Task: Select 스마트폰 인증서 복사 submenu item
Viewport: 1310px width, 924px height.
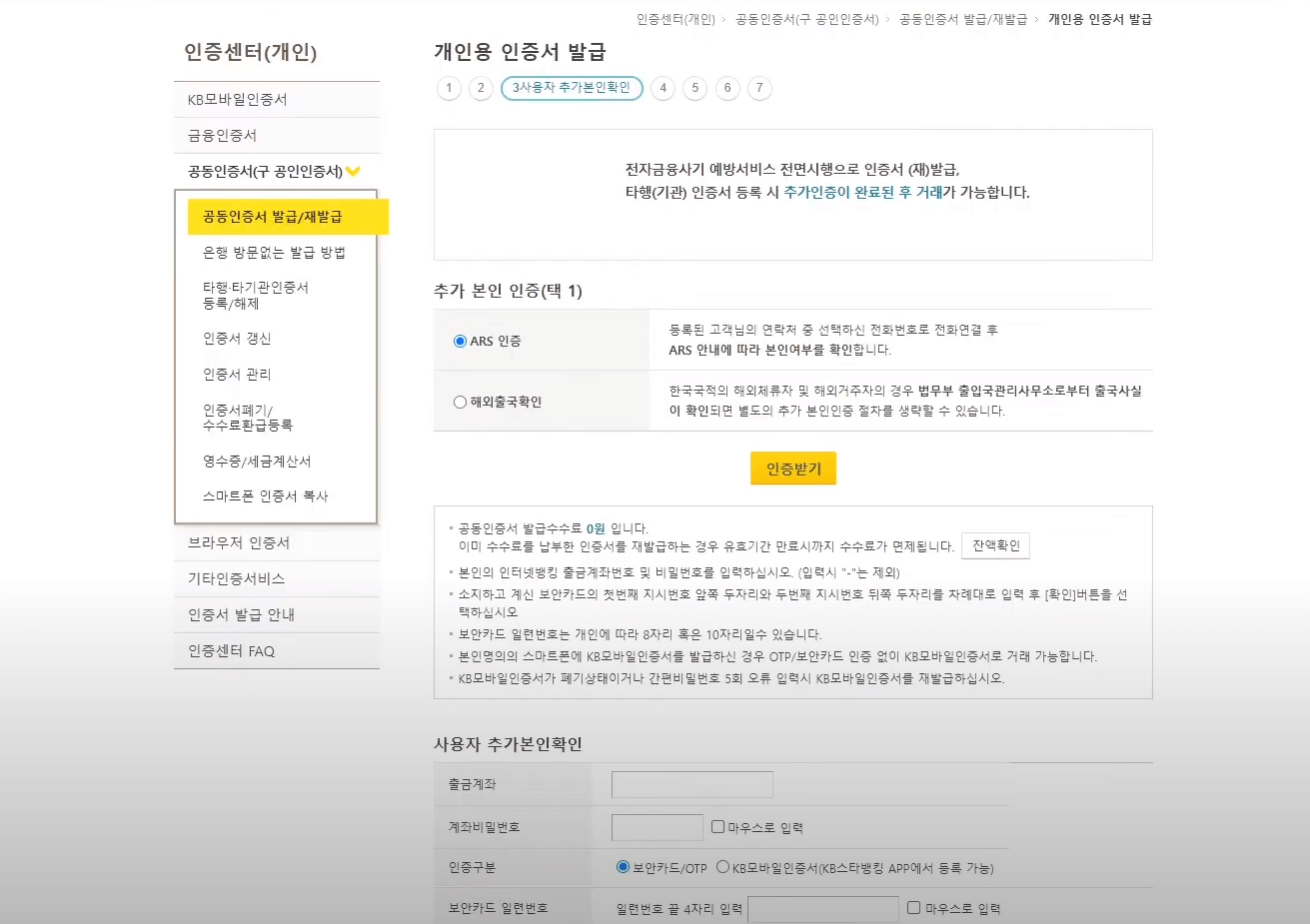Action: 265,496
